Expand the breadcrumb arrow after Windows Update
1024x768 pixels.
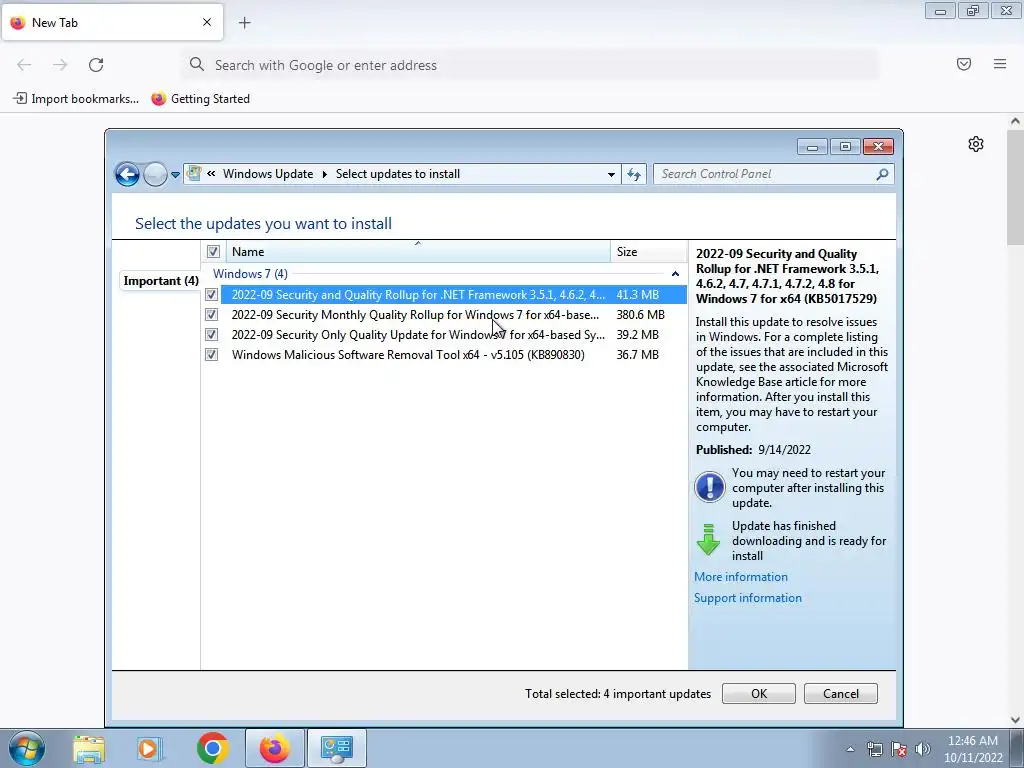325,174
